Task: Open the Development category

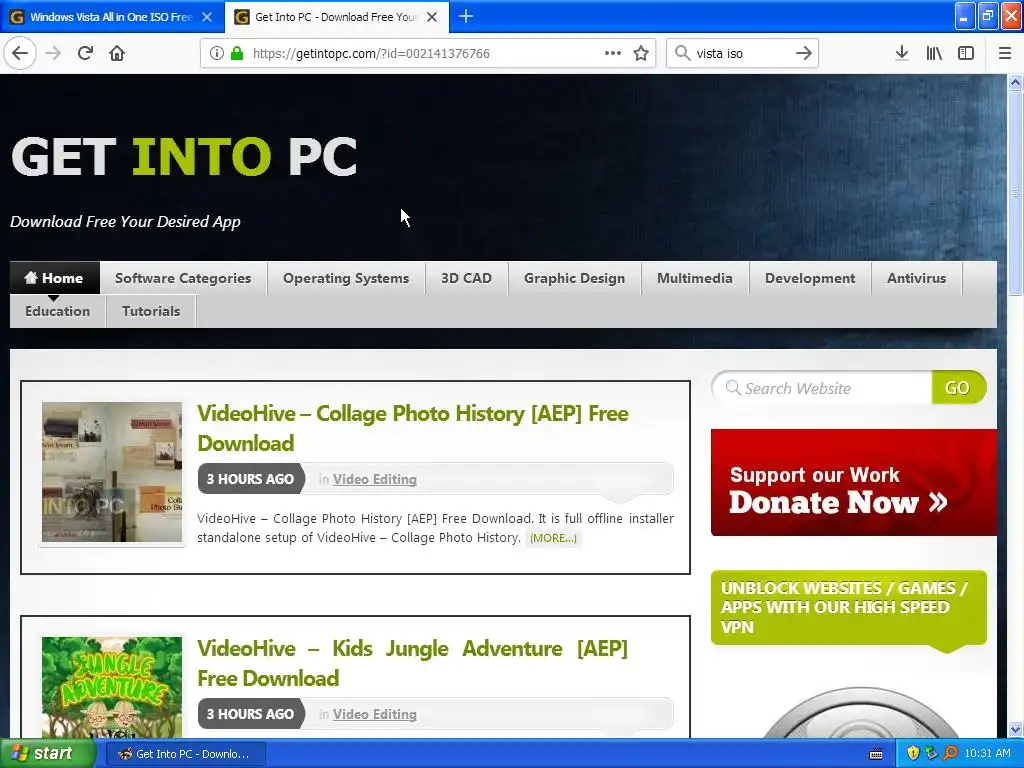Action: pos(810,278)
